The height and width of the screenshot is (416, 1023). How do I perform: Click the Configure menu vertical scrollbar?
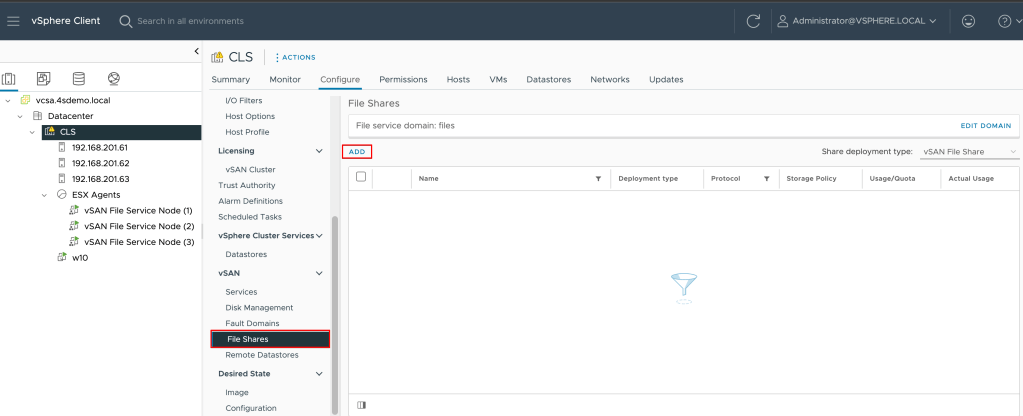tap(335, 300)
